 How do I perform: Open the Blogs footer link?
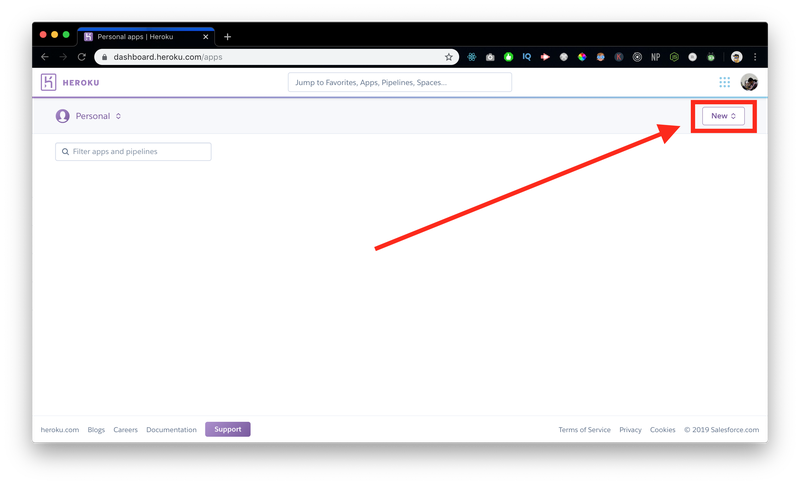(96, 429)
